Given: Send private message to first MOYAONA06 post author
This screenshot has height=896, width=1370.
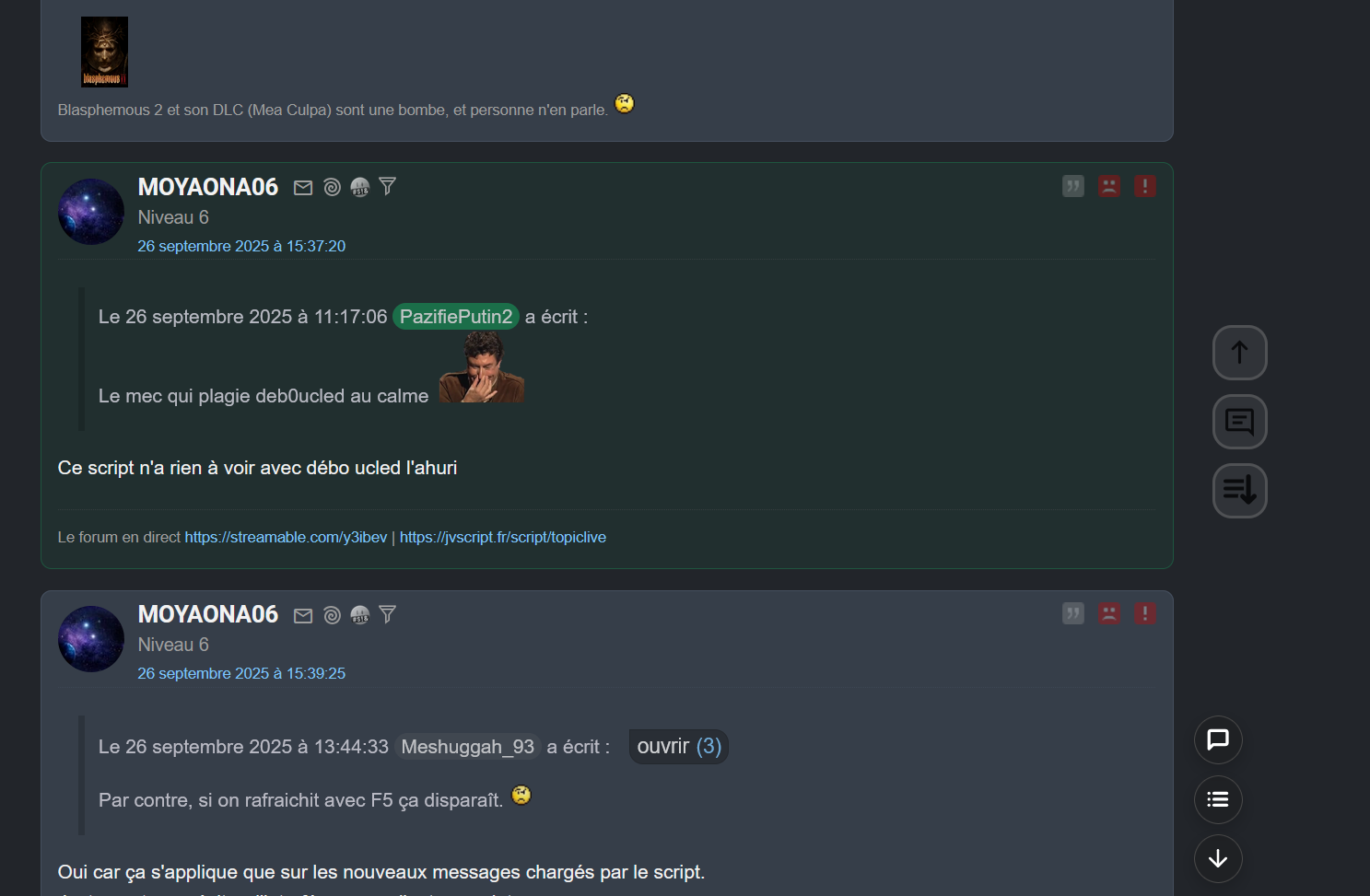Looking at the screenshot, I should coord(303,188).
